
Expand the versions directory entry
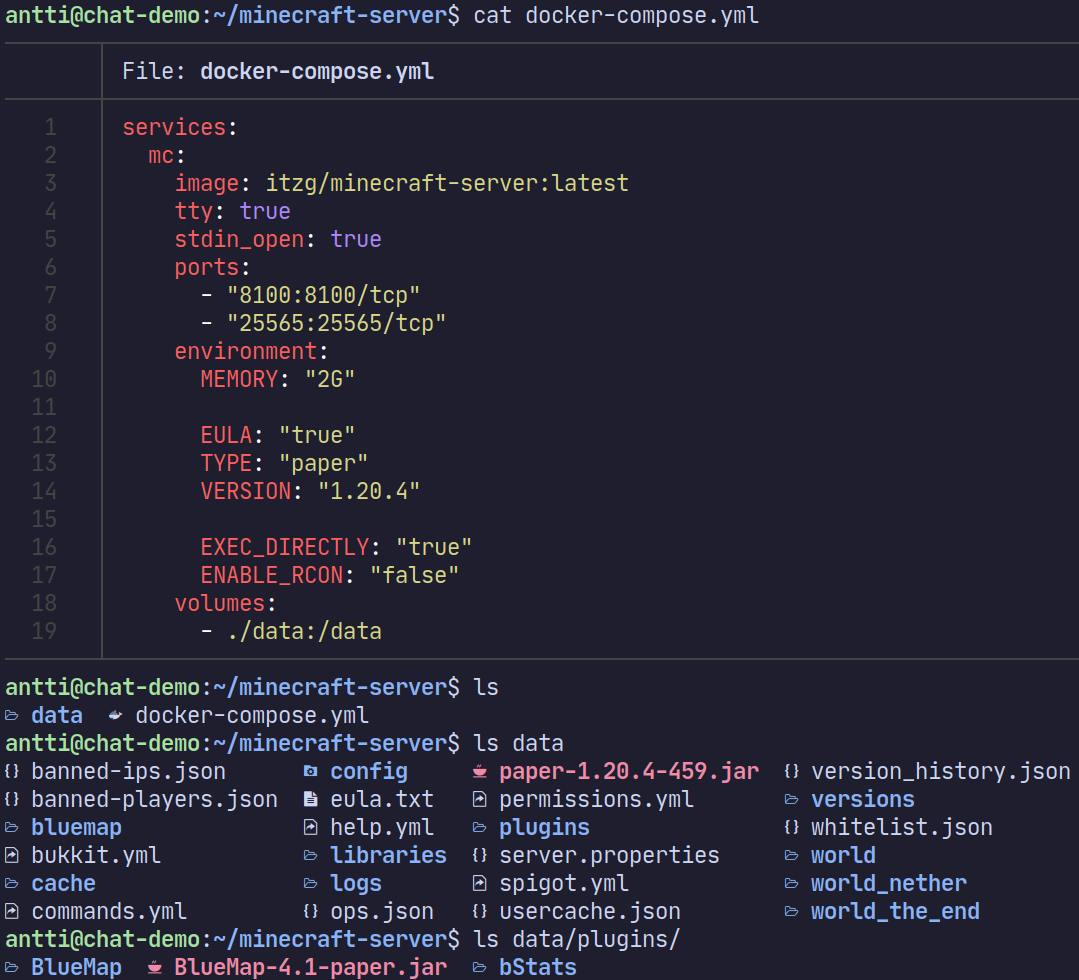pyautogui.click(x=862, y=799)
